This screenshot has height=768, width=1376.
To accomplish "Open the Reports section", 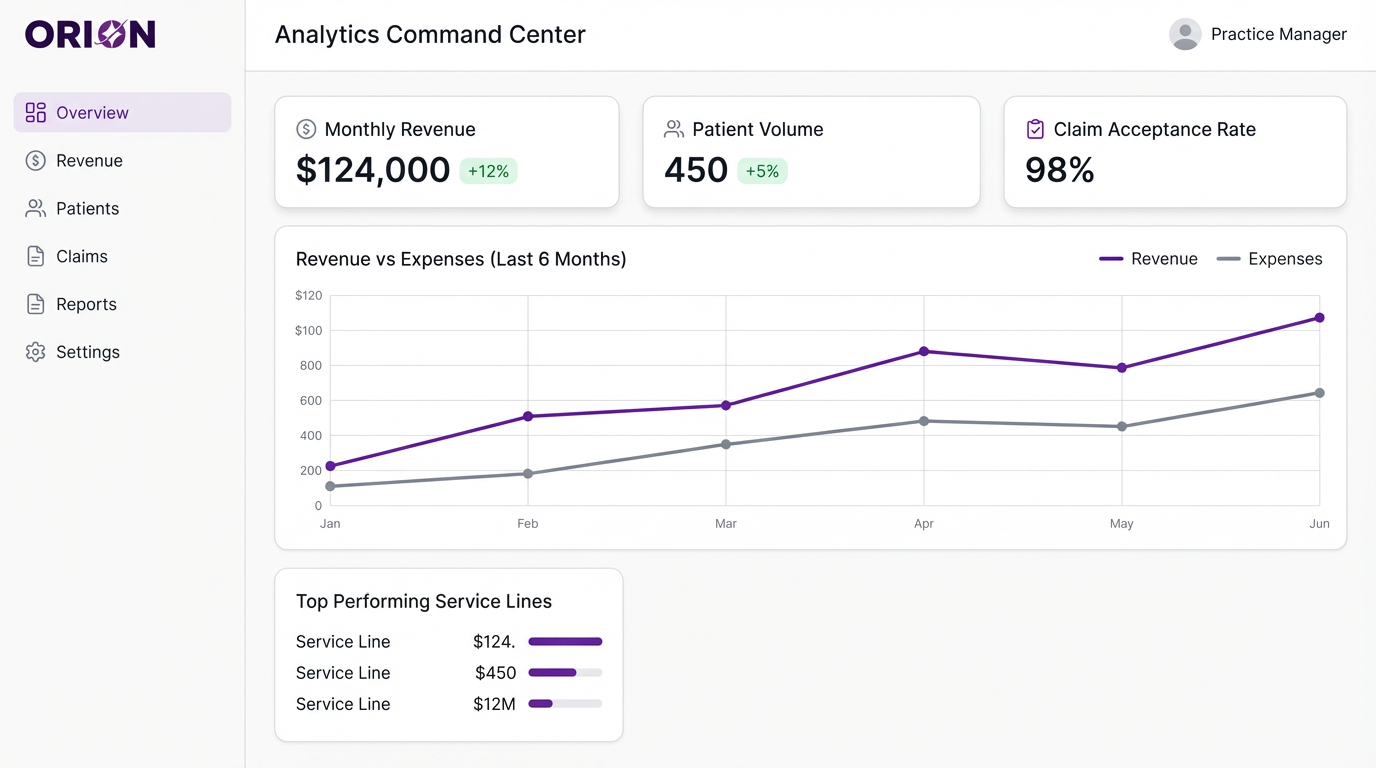I will tap(86, 304).
